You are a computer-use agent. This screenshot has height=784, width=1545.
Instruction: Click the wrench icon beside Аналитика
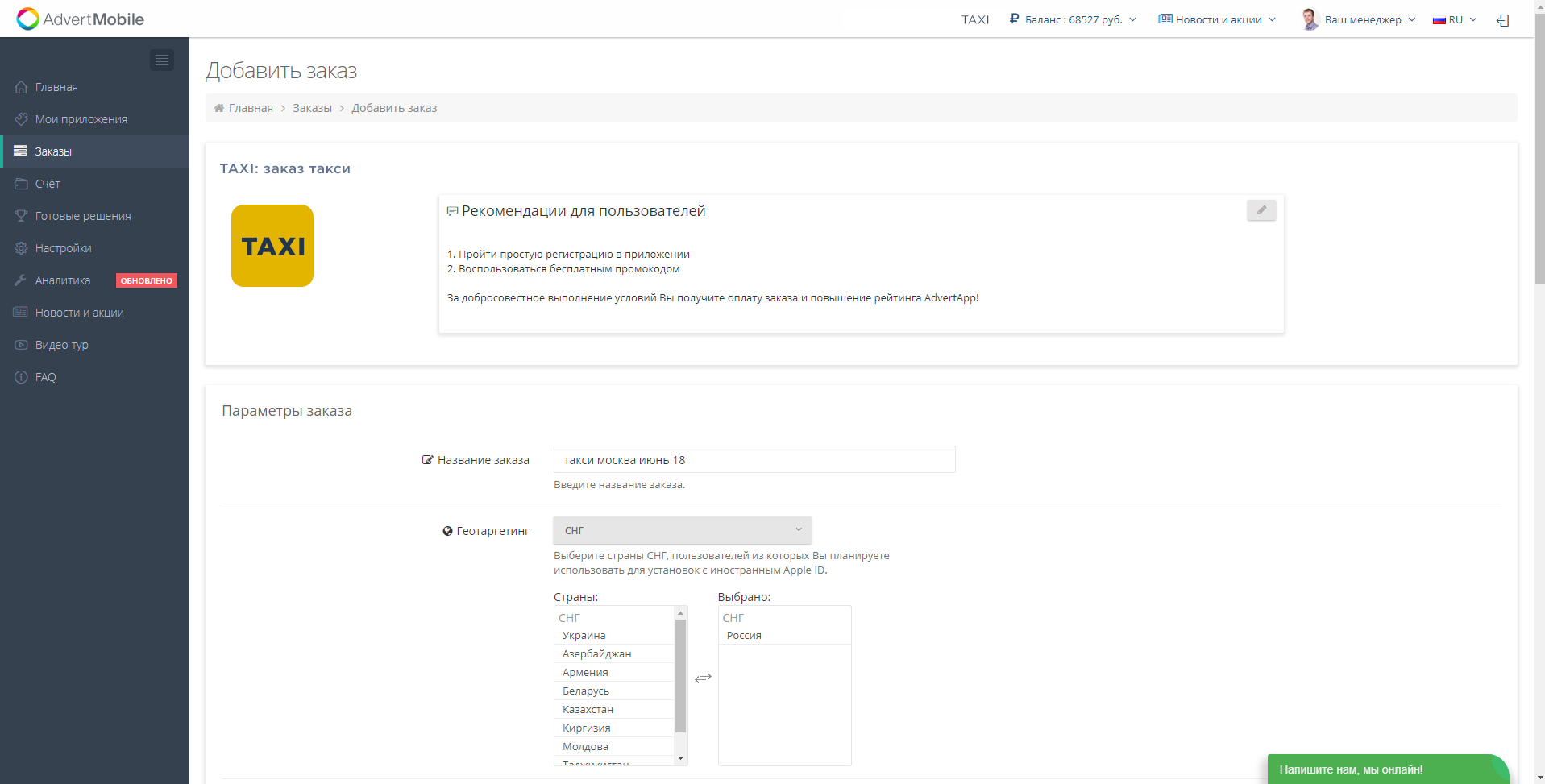coord(21,280)
